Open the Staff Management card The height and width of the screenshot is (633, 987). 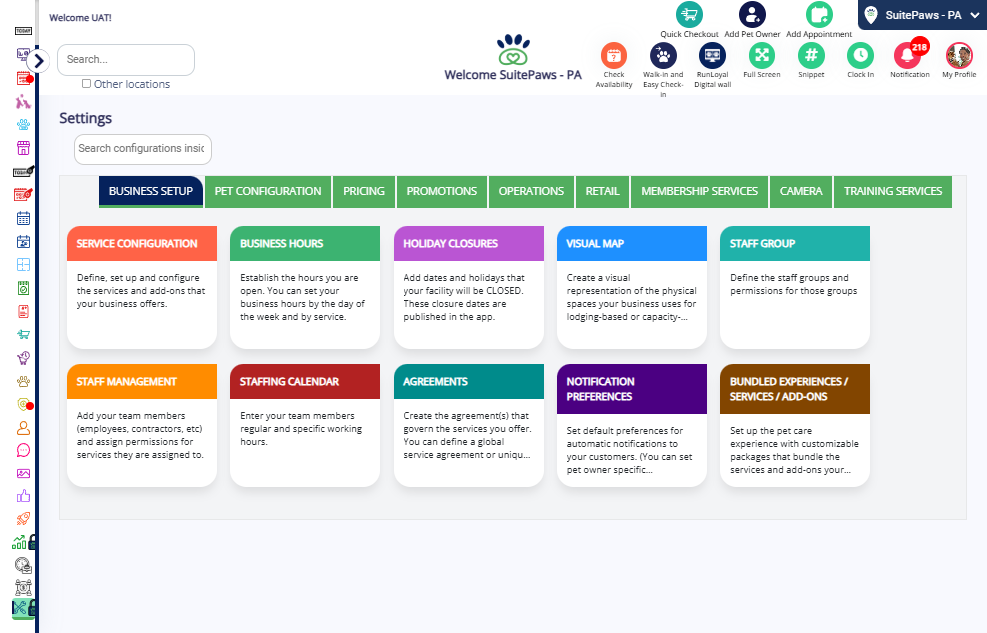(x=142, y=425)
